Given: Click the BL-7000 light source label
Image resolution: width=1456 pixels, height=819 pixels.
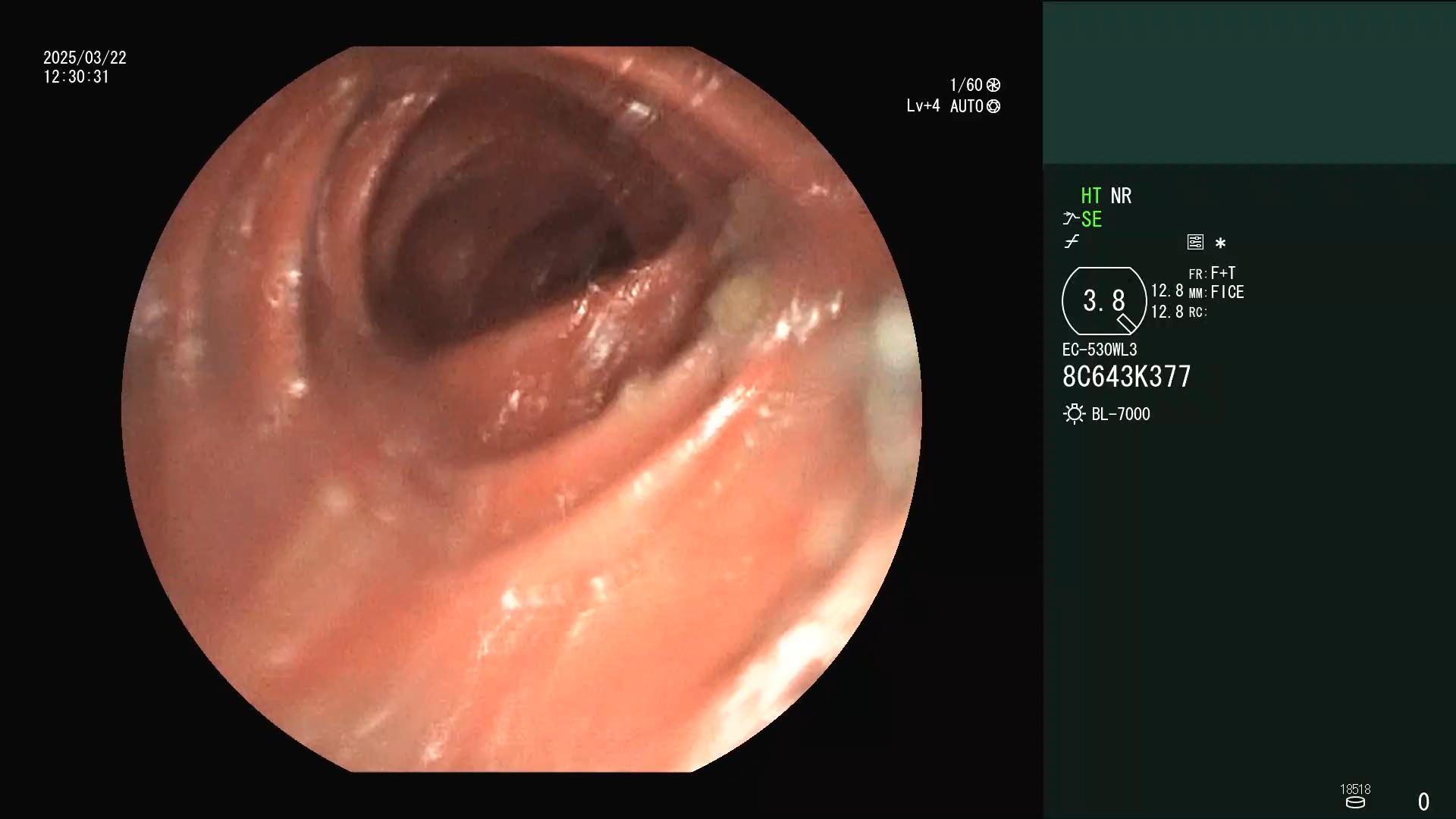Looking at the screenshot, I should 1121,414.
